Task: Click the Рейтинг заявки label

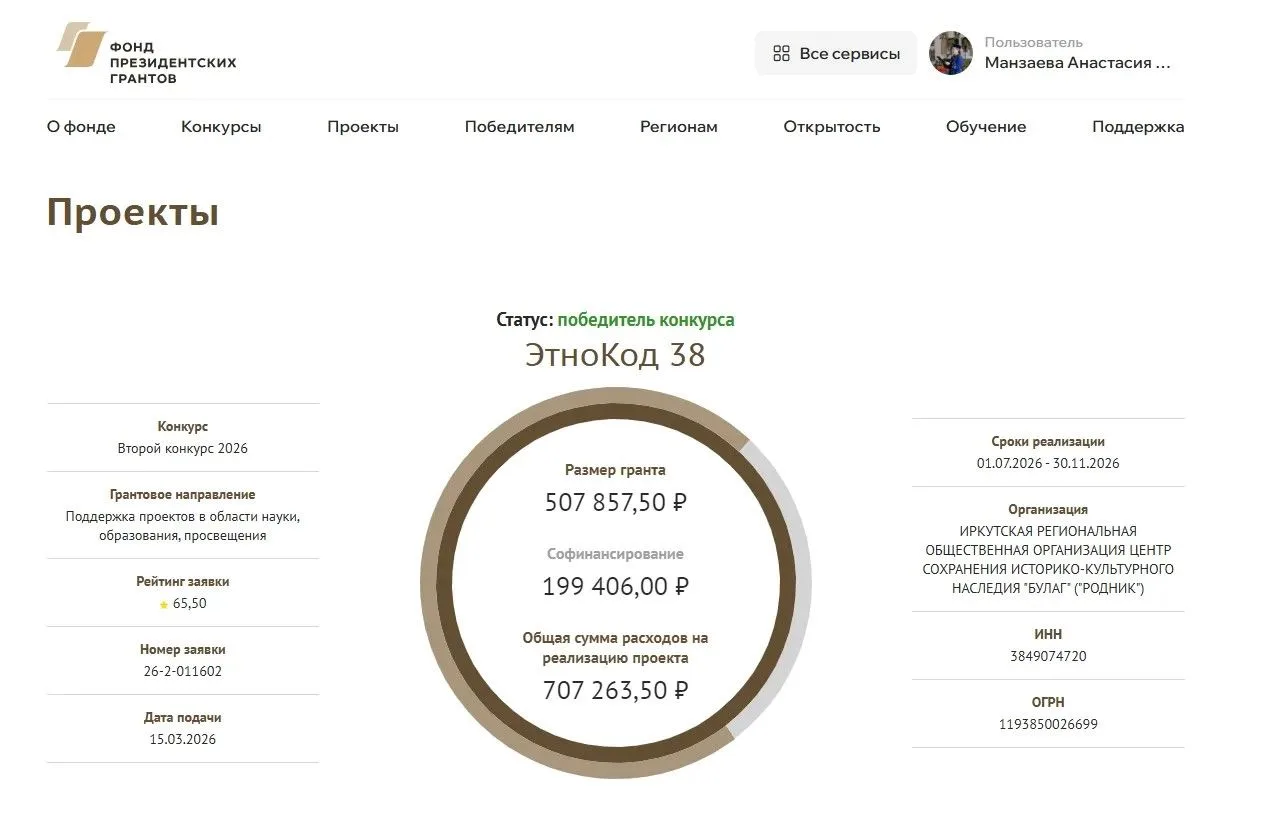Action: 183,582
